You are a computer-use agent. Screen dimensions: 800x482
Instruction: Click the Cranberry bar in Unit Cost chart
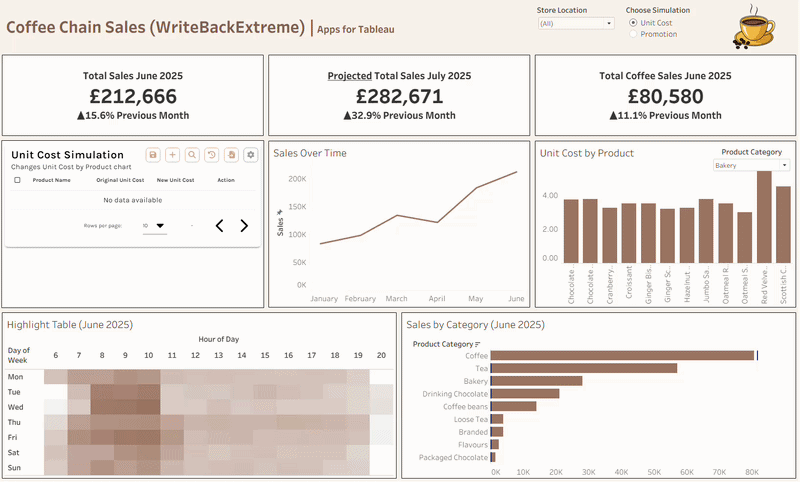[x=609, y=236]
